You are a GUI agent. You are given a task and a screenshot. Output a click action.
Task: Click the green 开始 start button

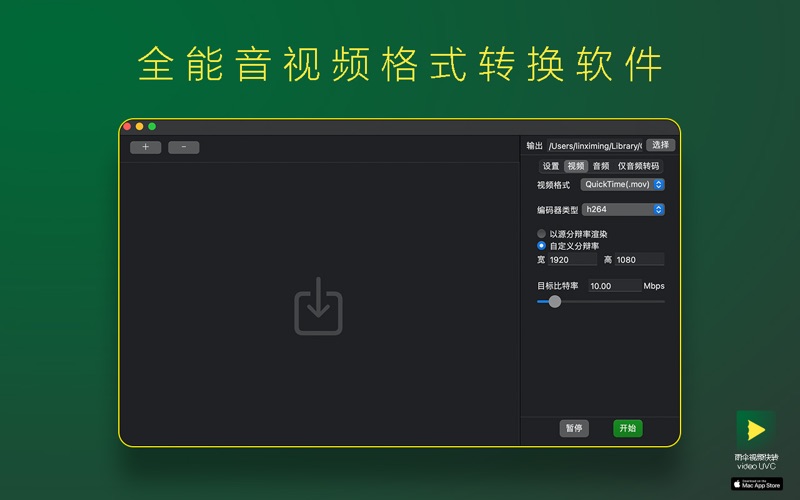(x=628, y=428)
